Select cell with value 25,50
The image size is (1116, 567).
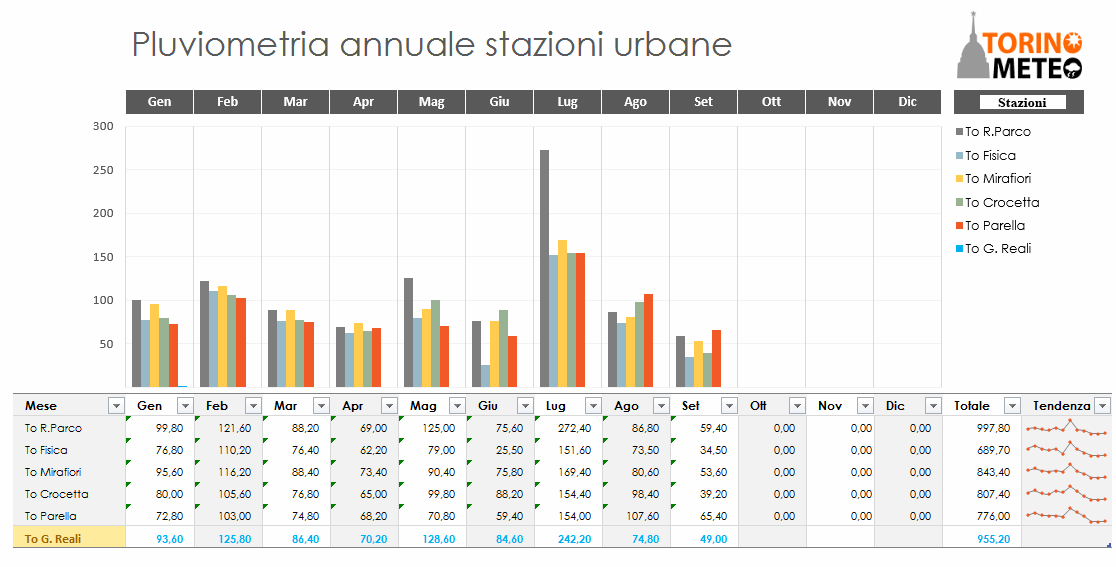[x=500, y=450]
